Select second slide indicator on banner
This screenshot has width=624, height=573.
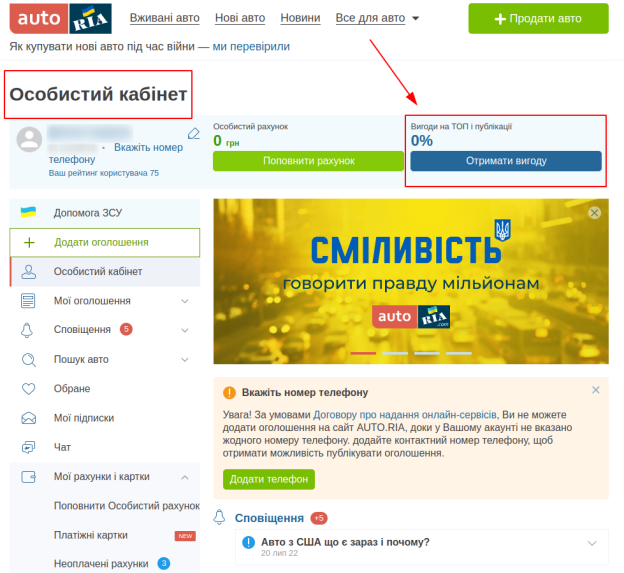(395, 353)
